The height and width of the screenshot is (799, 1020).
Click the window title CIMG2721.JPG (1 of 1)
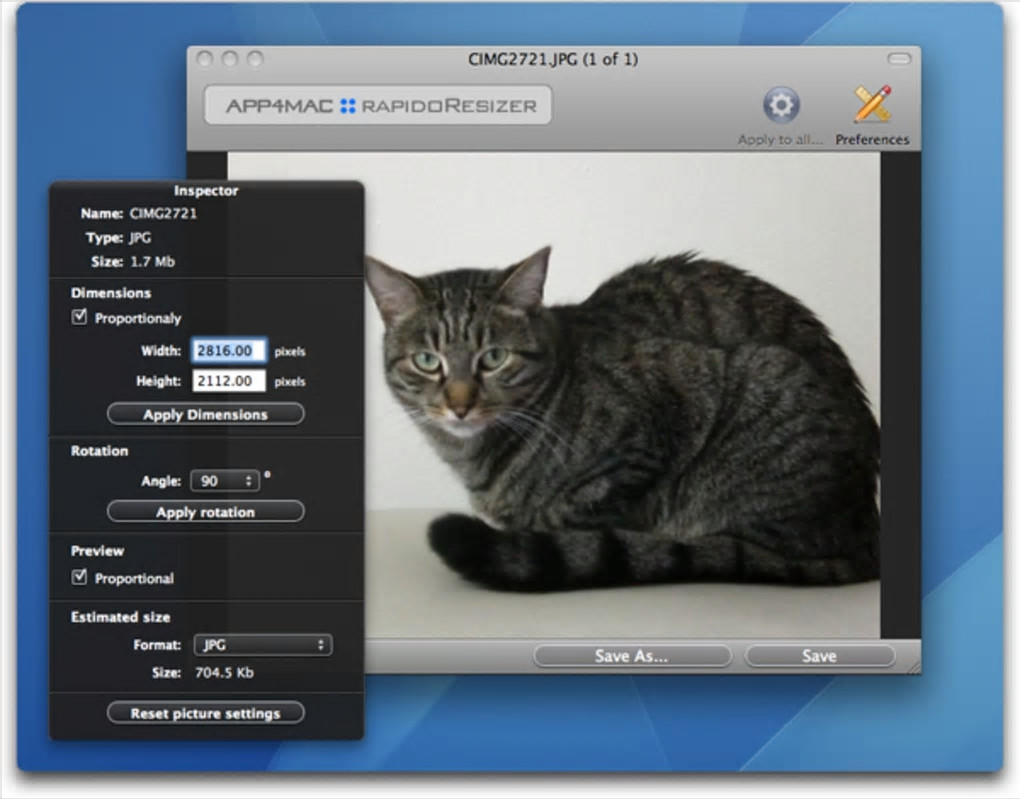(x=553, y=59)
